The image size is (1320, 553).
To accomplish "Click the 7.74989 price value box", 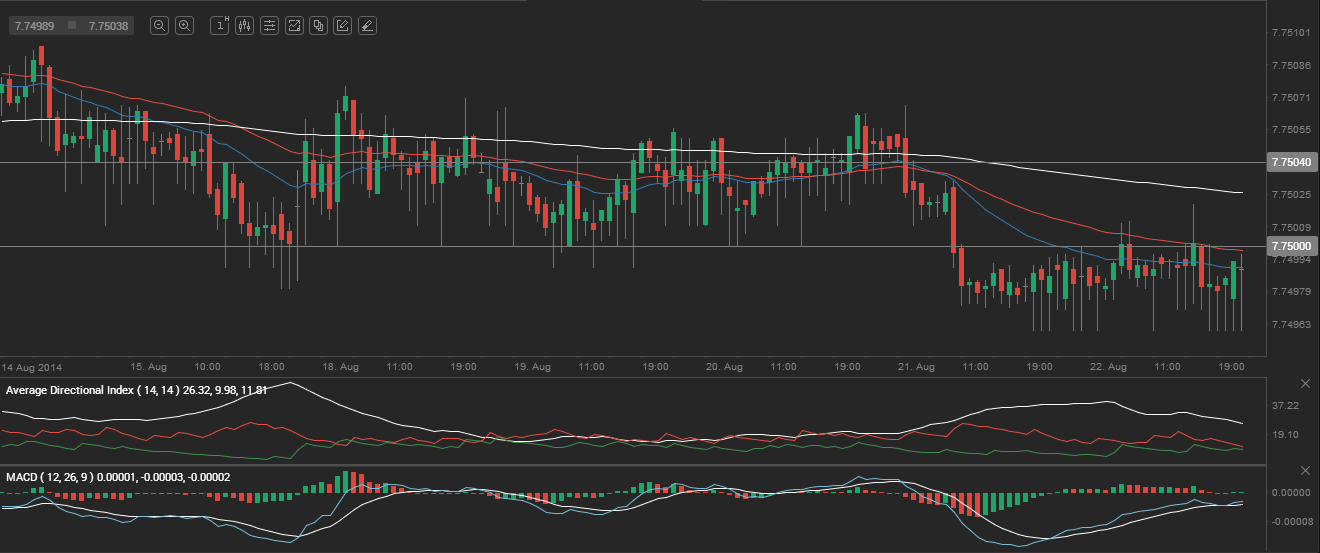I will [34, 26].
